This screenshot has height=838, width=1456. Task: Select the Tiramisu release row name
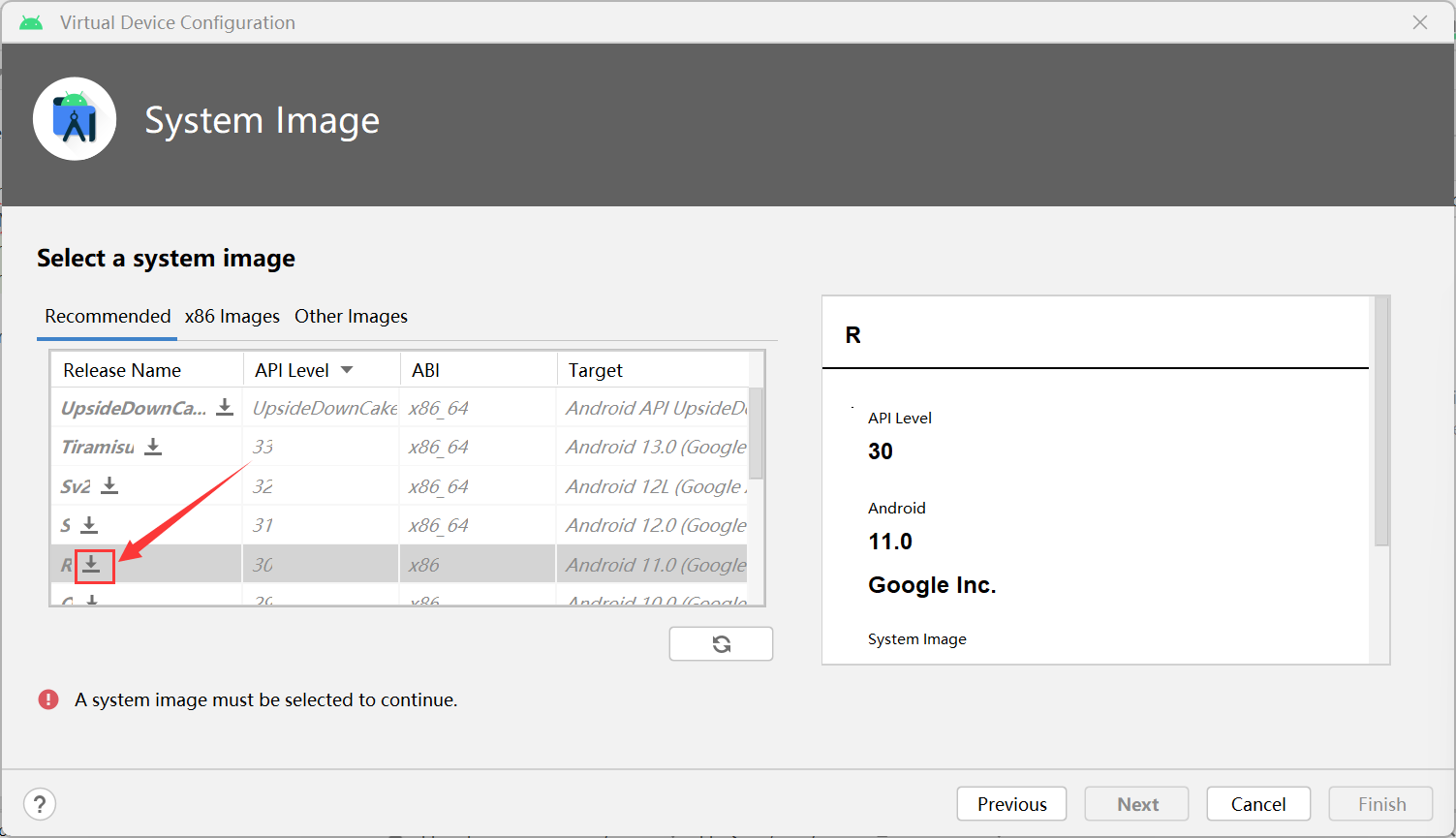tap(98, 447)
